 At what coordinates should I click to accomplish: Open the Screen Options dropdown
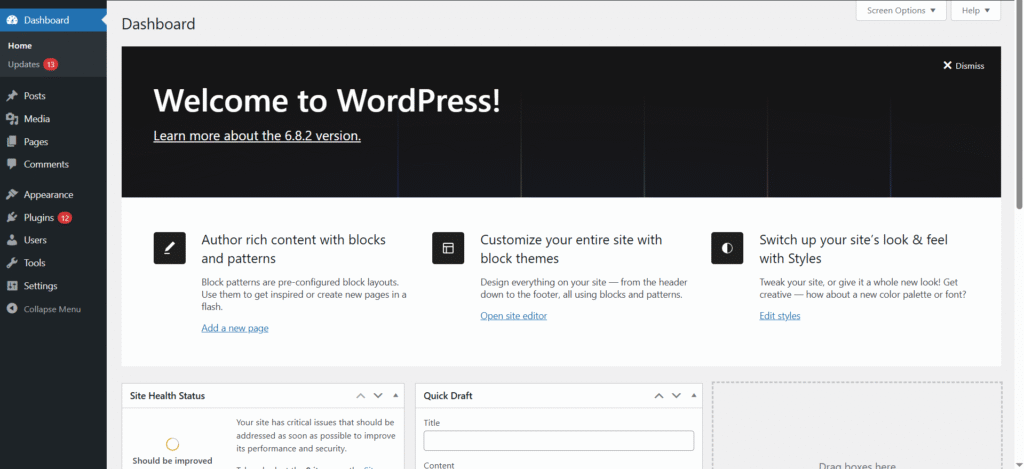[x=901, y=10]
